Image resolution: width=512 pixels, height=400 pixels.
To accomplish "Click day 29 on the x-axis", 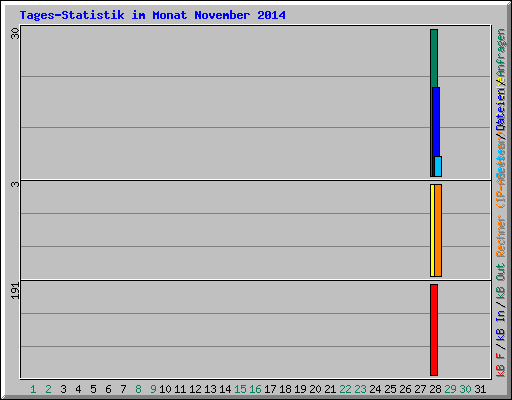I will [450, 389].
